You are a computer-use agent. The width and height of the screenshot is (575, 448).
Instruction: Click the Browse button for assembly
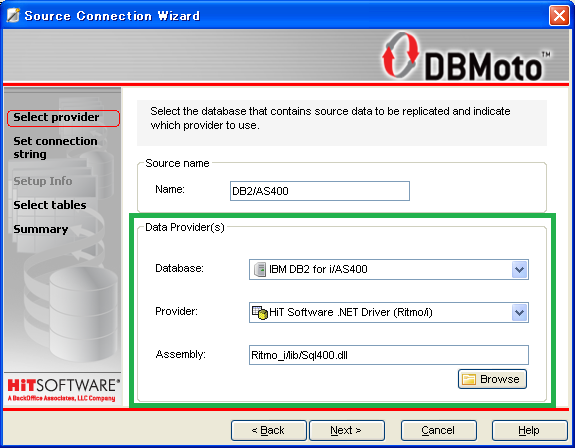click(x=492, y=379)
